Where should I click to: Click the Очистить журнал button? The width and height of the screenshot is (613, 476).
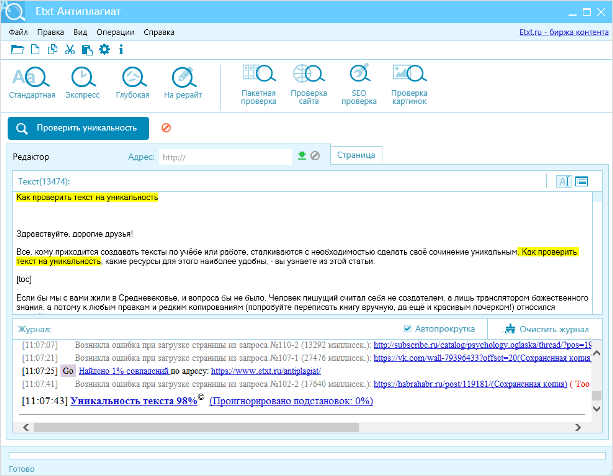point(550,329)
